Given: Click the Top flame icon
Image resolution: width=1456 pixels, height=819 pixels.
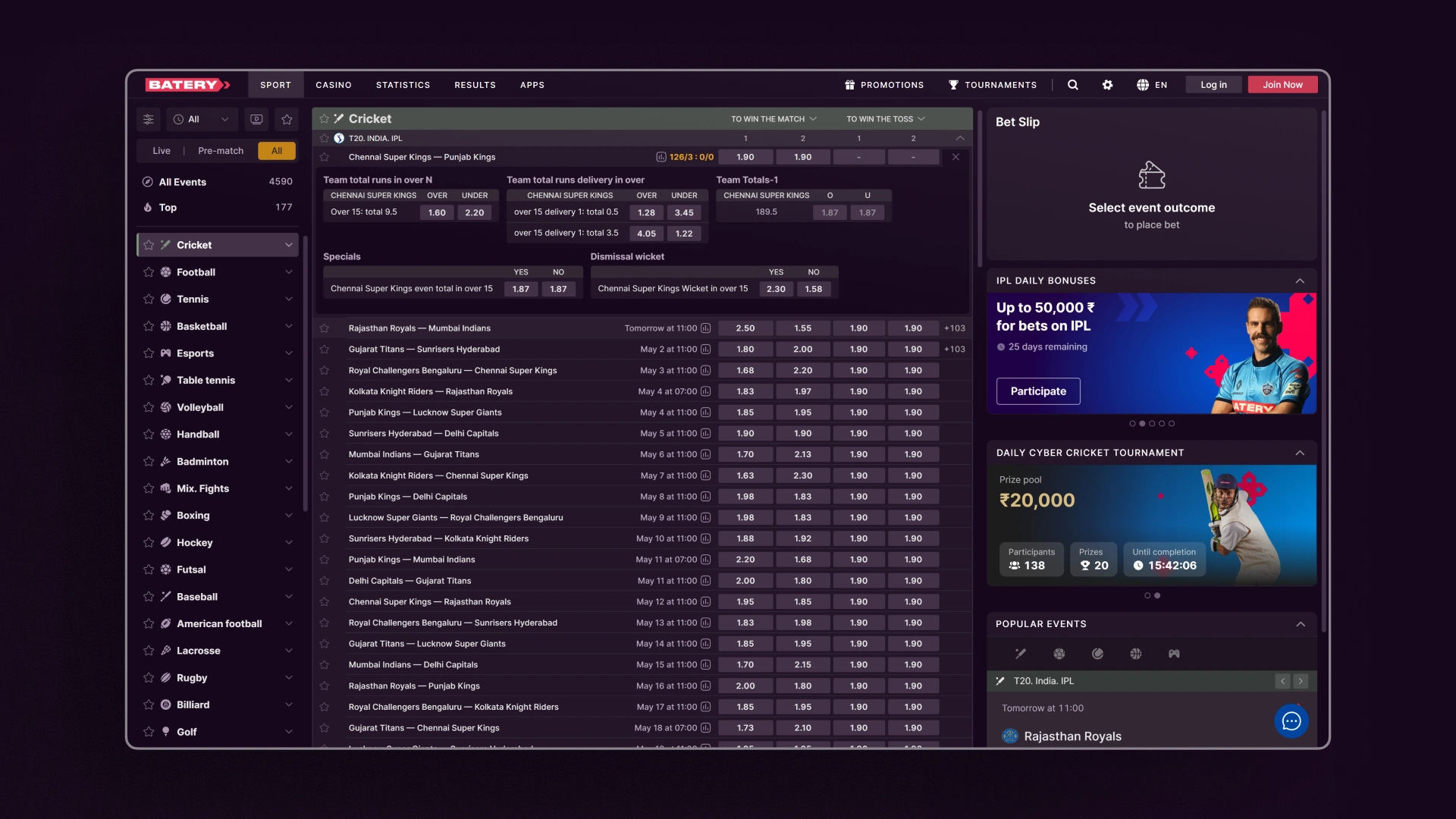Looking at the screenshot, I should 148,207.
